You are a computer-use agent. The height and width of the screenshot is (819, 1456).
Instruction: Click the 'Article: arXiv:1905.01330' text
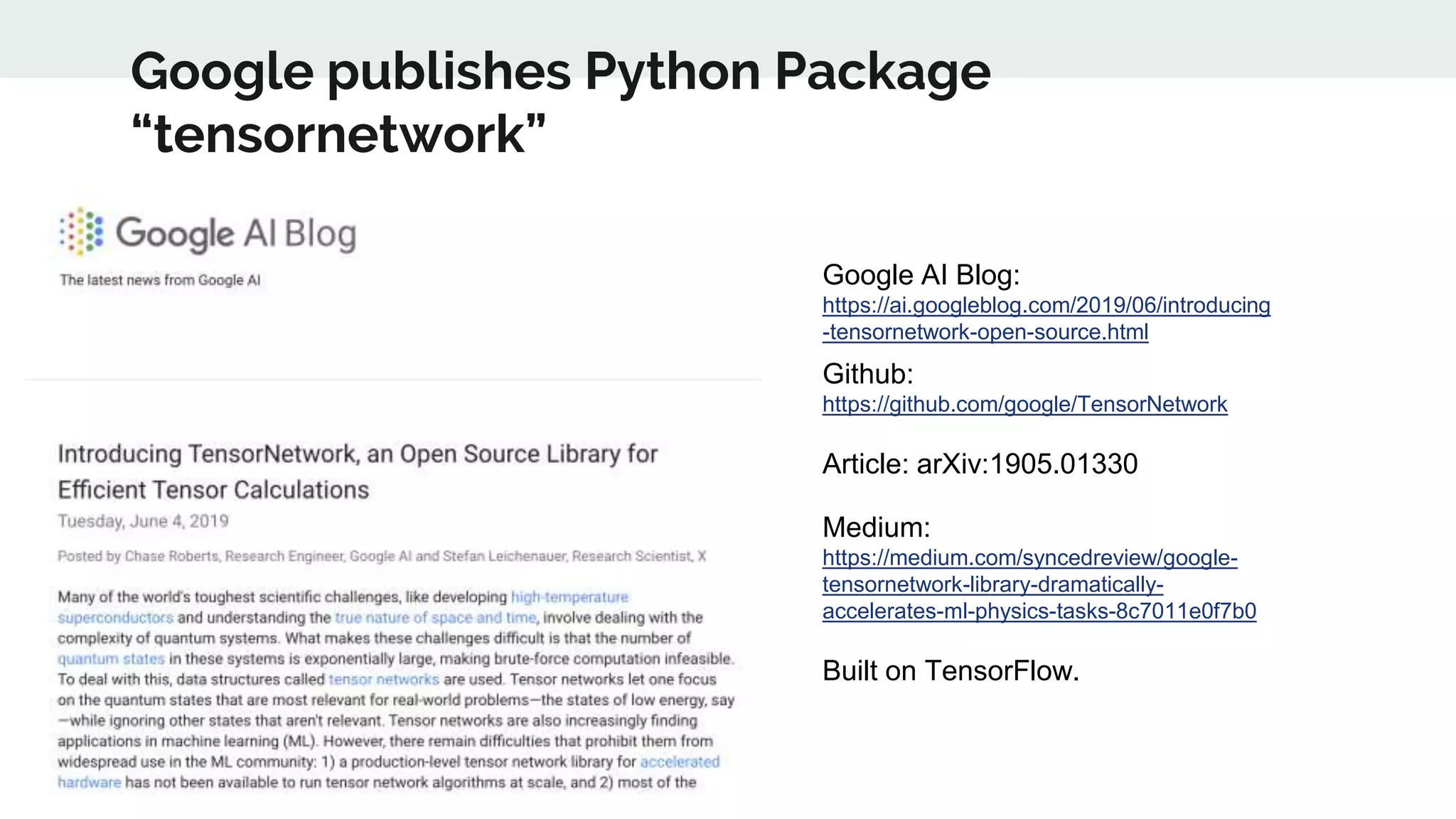[980, 464]
